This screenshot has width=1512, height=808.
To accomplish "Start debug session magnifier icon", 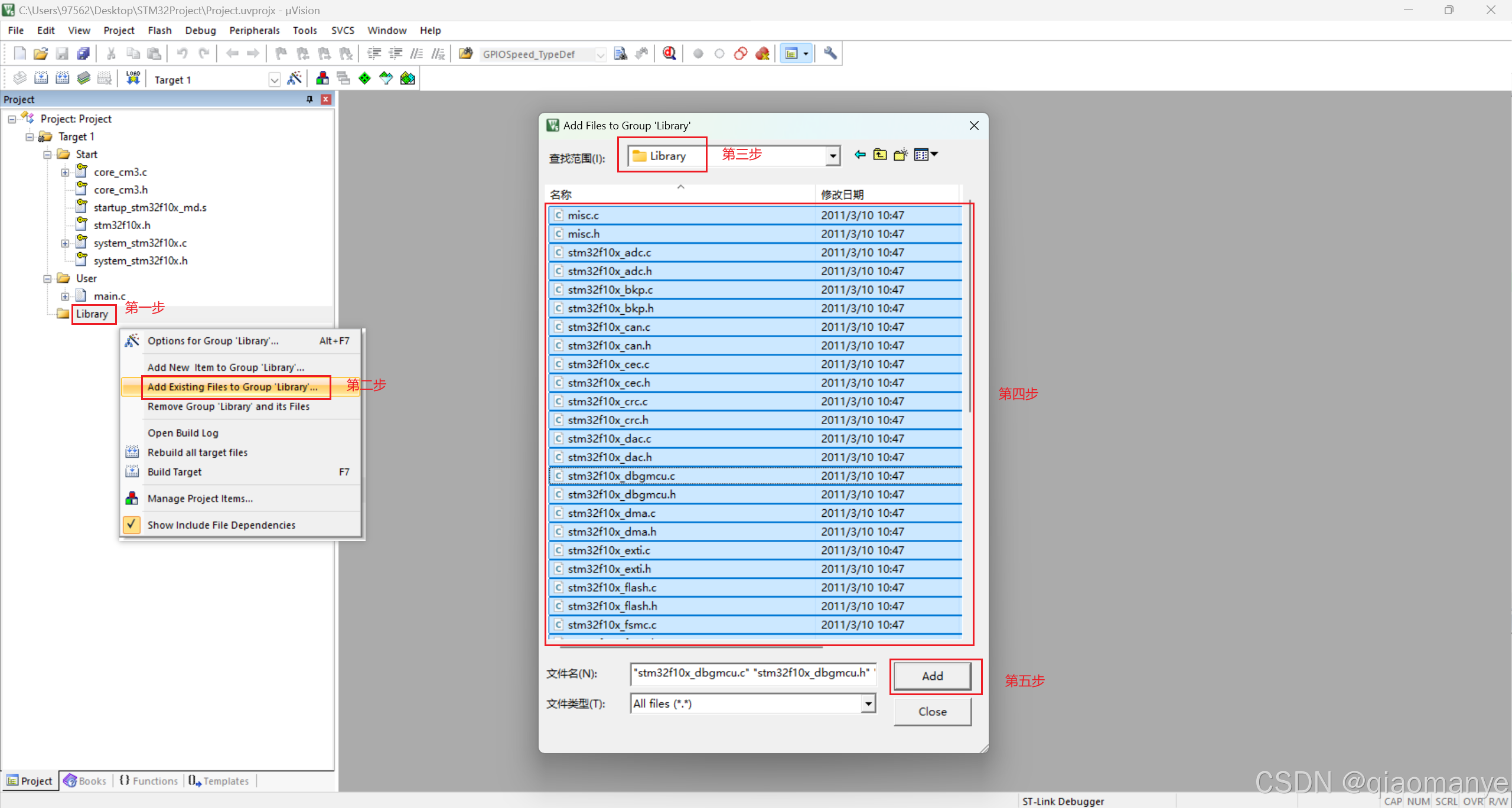I will coord(669,54).
